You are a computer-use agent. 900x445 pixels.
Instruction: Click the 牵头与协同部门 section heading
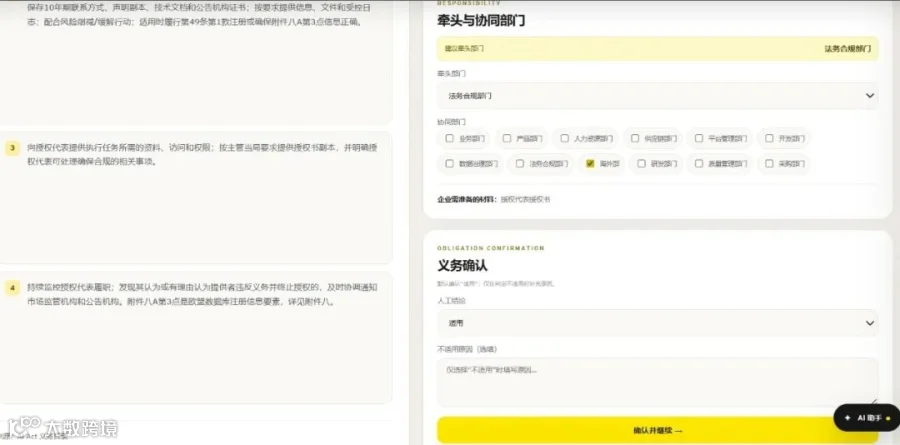pyautogui.click(x=481, y=21)
